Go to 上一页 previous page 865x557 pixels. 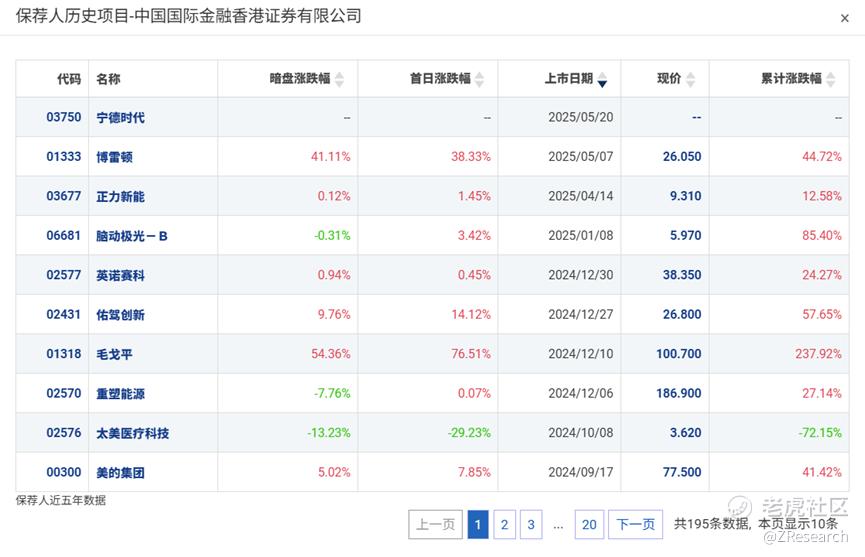click(x=435, y=524)
